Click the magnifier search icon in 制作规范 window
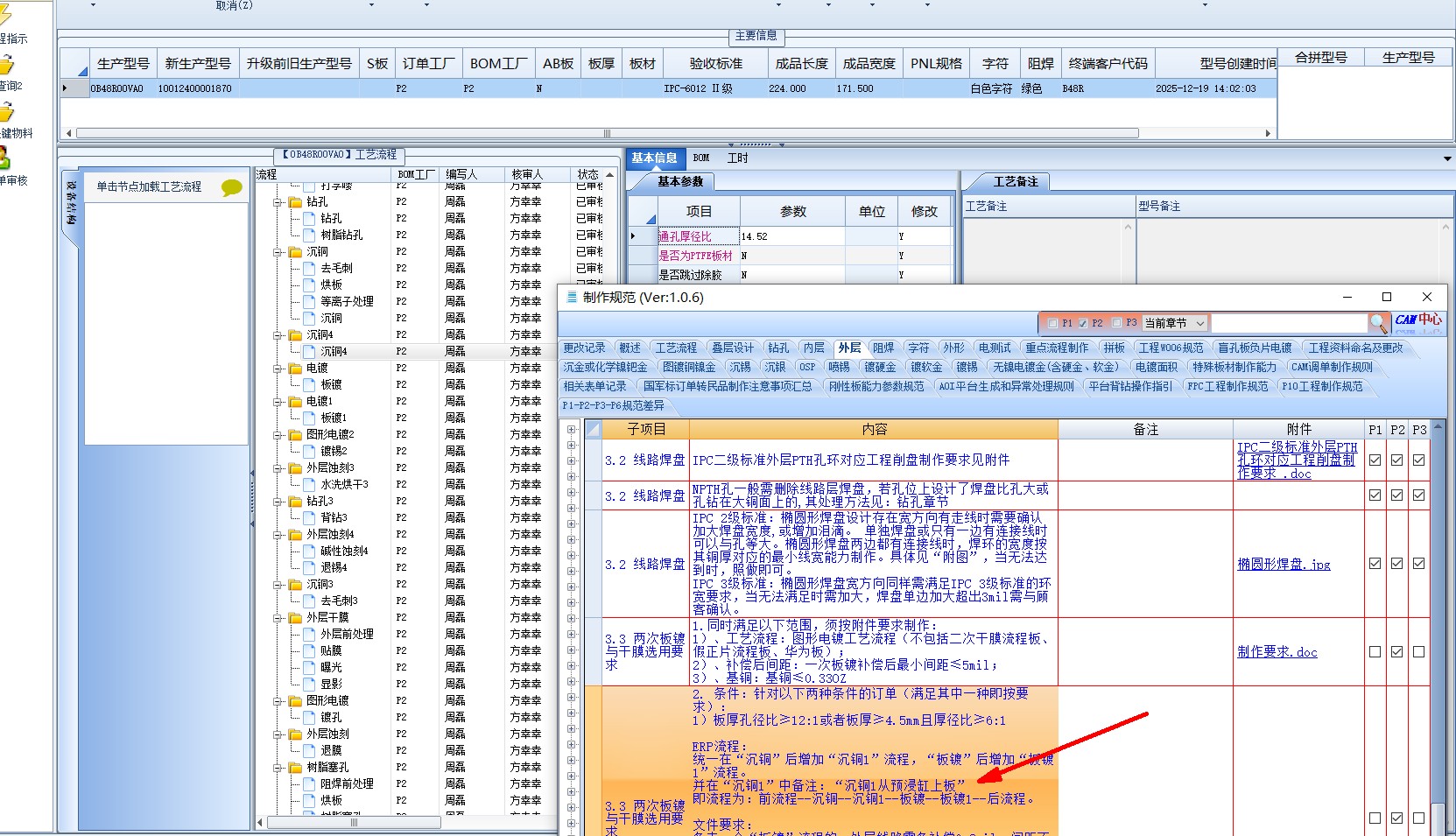 [x=1378, y=323]
